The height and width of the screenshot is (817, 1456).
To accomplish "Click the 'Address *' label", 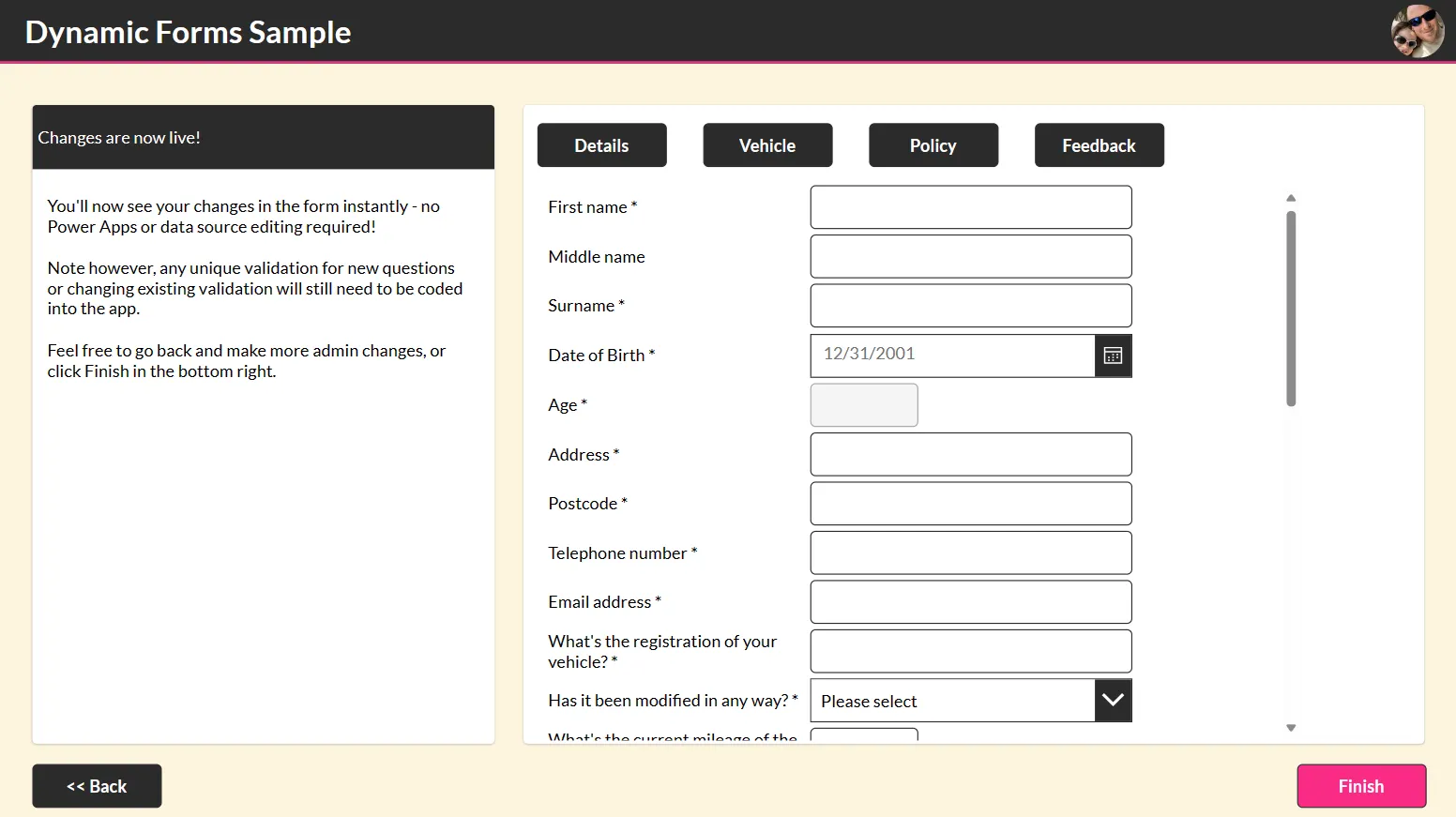I will pos(584,455).
